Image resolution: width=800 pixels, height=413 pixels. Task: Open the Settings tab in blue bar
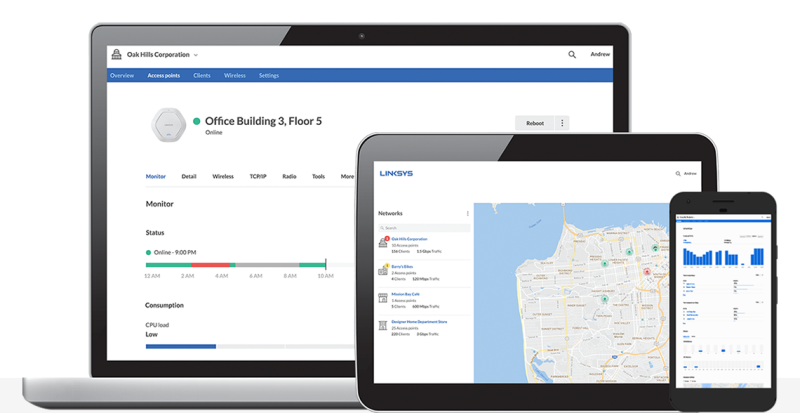[269, 76]
